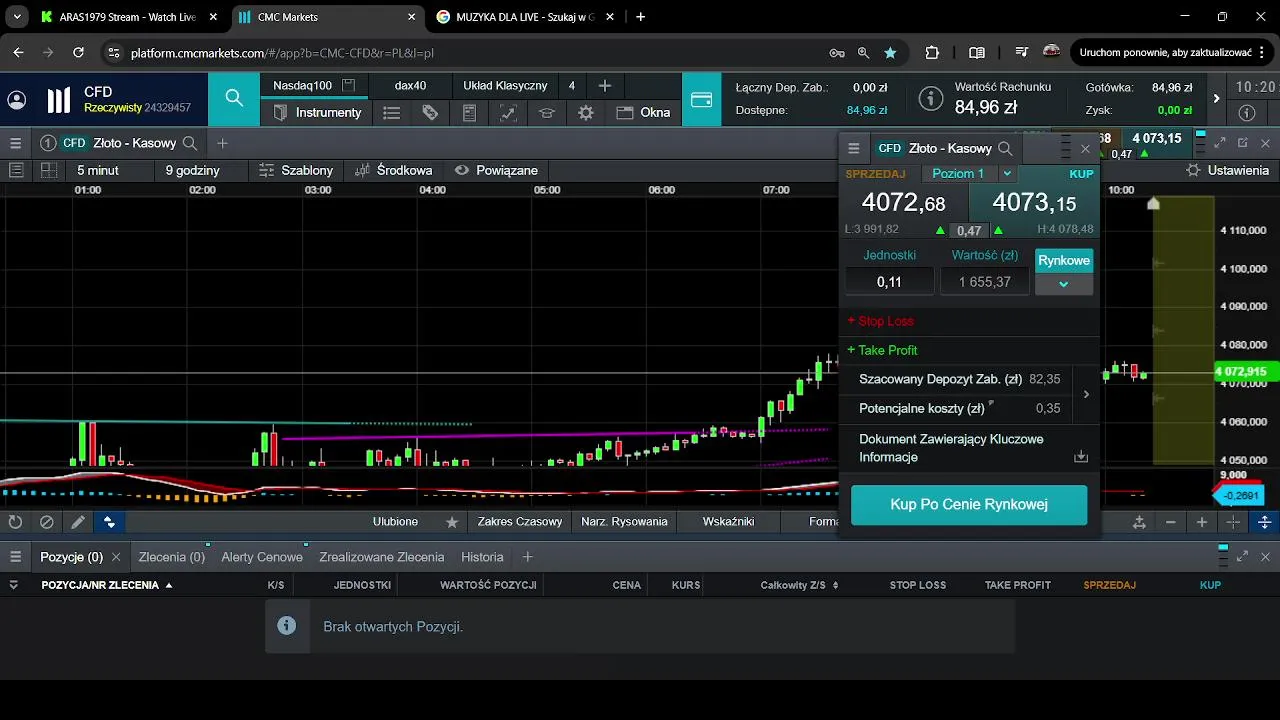This screenshot has width=1280, height=720.
Task: Open the teal wallet funding icon
Action: 701,100
